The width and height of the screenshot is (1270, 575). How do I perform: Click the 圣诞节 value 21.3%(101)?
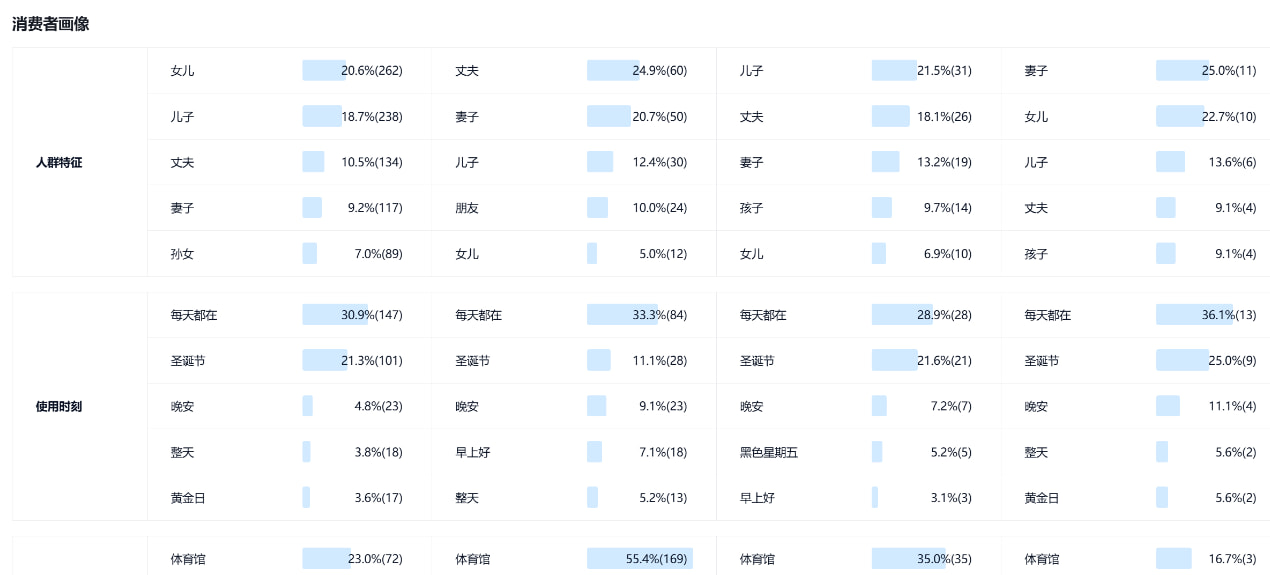[372, 361]
